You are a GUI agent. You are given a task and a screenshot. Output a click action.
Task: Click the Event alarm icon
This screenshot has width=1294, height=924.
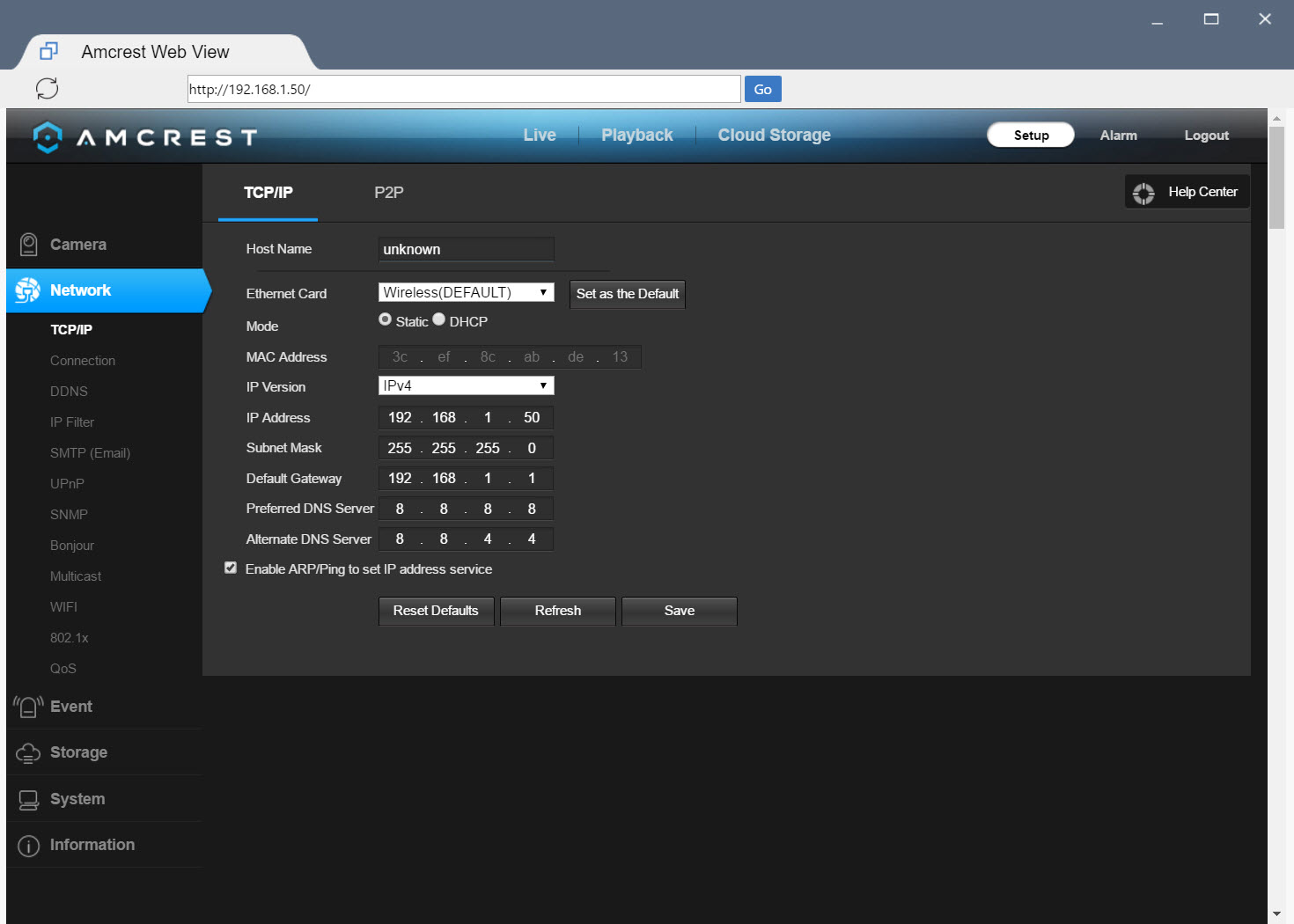(28, 707)
